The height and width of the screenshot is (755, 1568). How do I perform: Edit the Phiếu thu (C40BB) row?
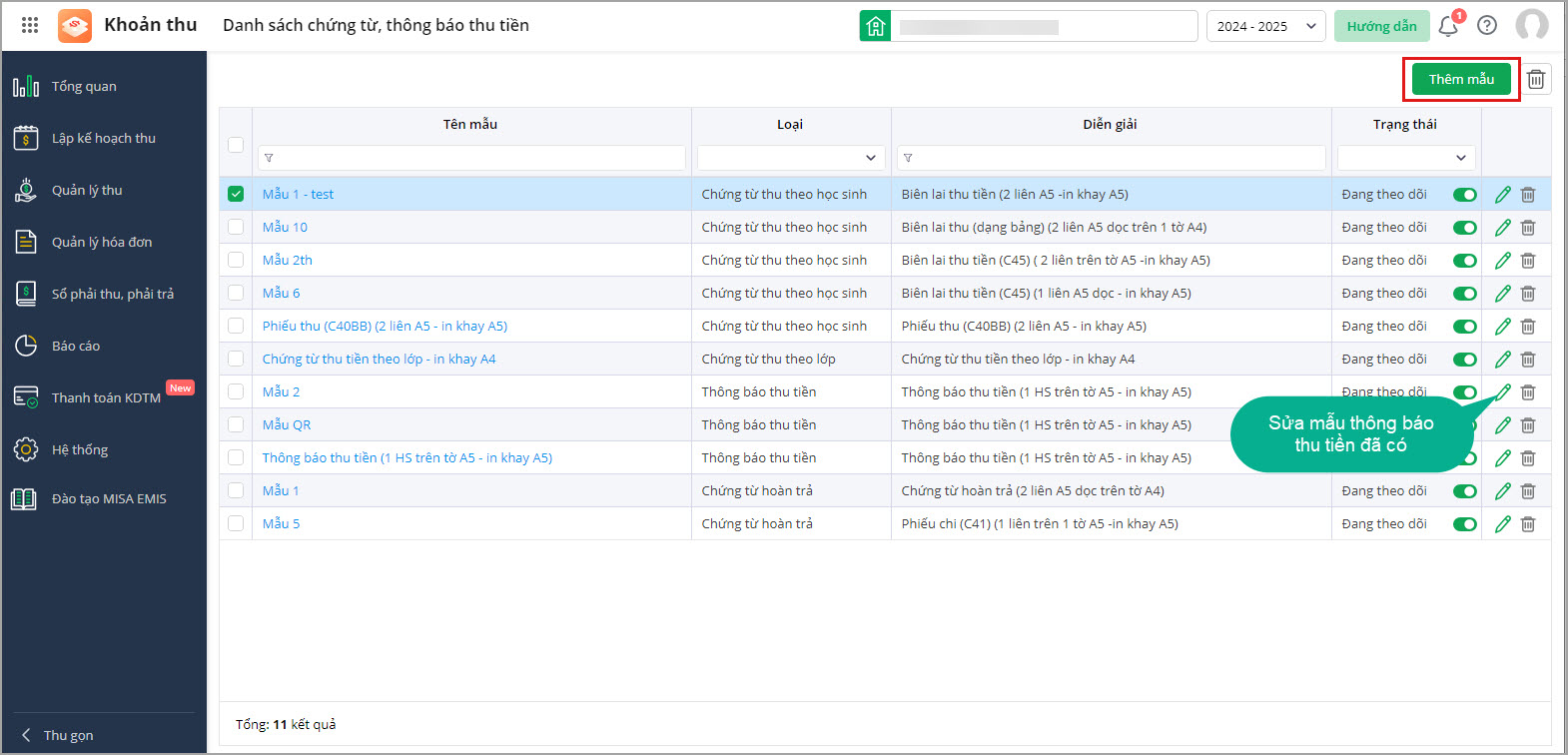(1503, 327)
